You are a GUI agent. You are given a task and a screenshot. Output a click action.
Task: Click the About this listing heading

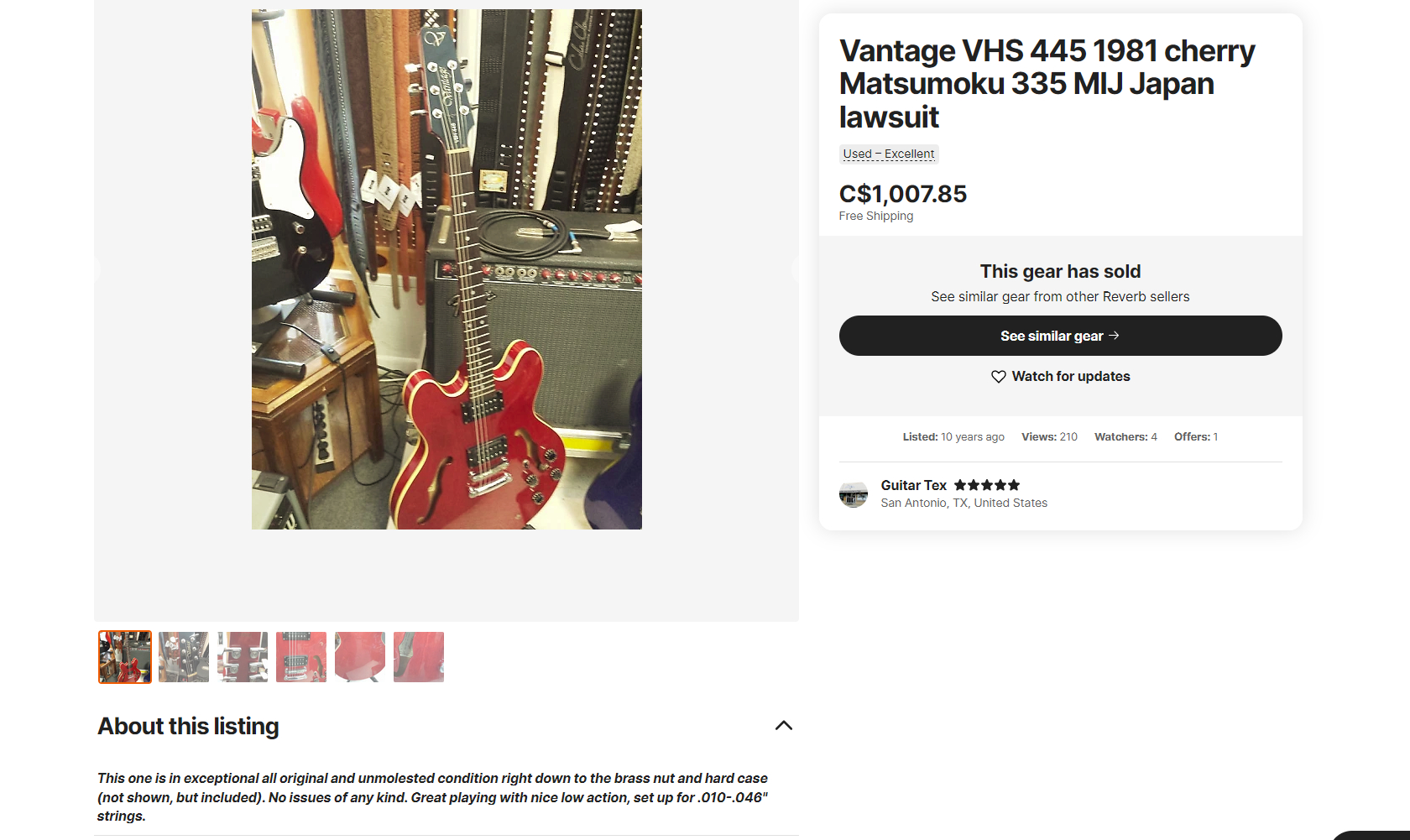point(188,726)
